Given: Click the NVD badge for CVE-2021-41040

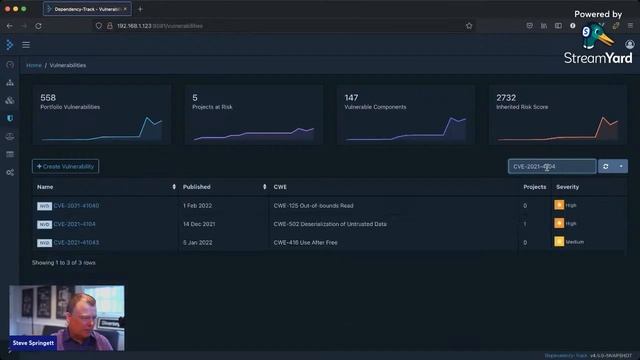Looking at the screenshot, I should tap(44, 206).
